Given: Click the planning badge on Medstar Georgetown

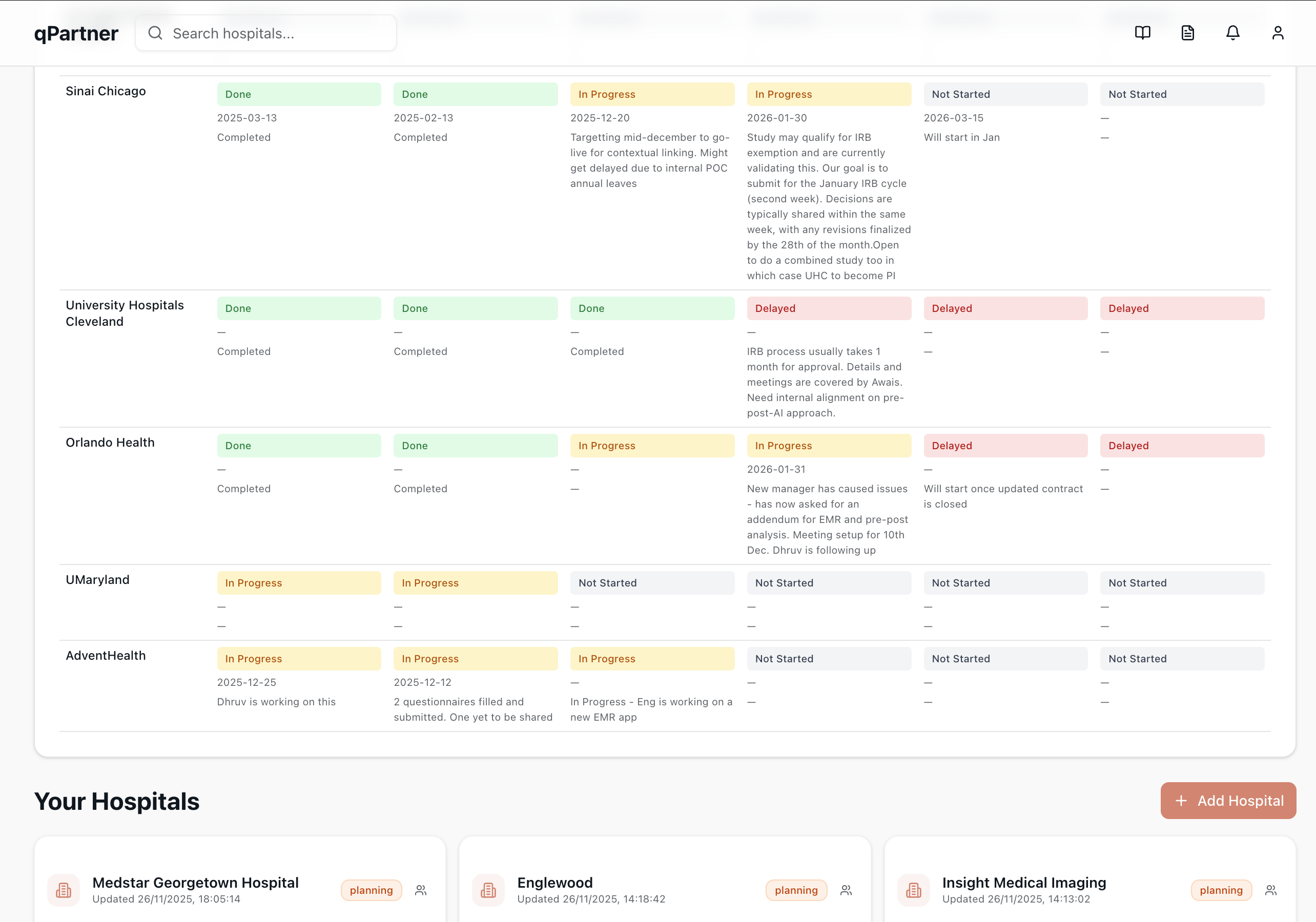Looking at the screenshot, I should 371,890.
